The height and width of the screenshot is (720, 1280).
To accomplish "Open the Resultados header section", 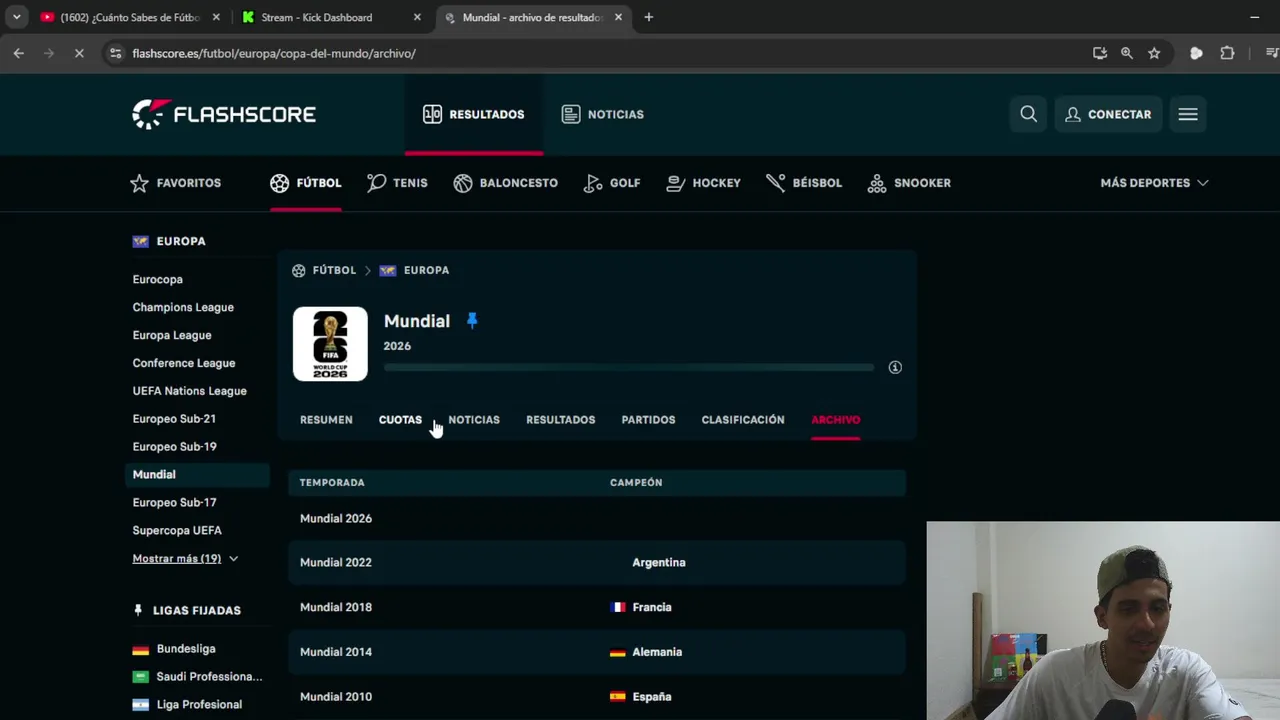I will pyautogui.click(x=474, y=114).
